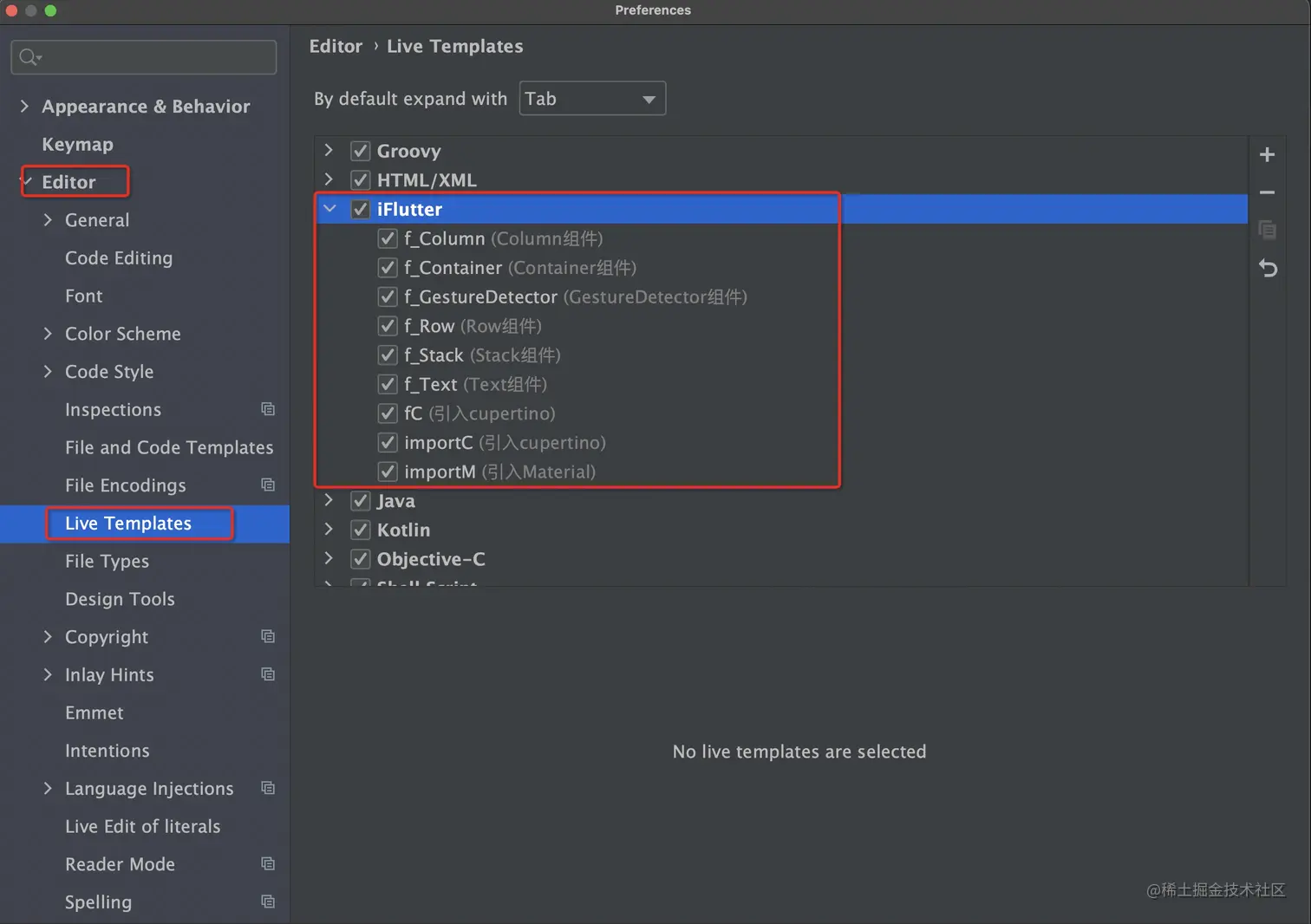The width and height of the screenshot is (1311, 924).
Task: Open the Design Tools settings page
Action: pos(120,599)
